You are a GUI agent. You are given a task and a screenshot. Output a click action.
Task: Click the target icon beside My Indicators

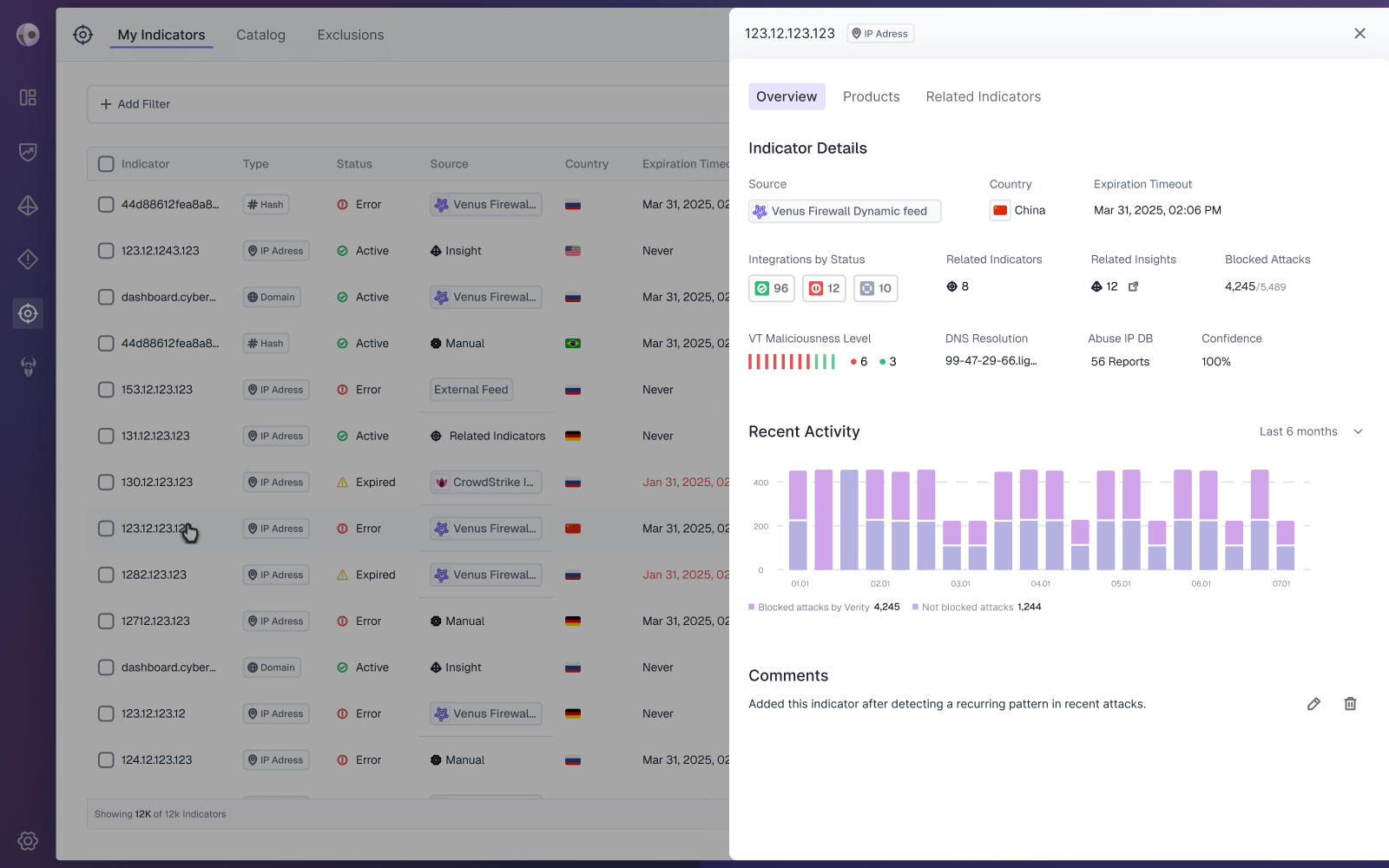click(x=82, y=35)
